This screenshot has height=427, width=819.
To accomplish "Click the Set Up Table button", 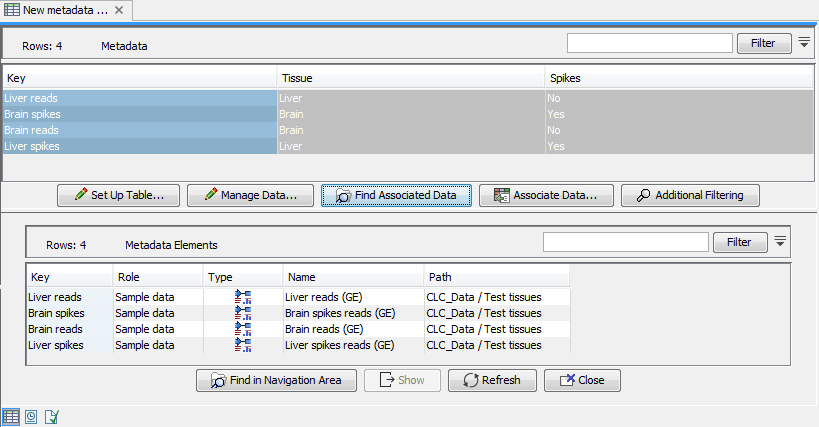I will click(118, 195).
